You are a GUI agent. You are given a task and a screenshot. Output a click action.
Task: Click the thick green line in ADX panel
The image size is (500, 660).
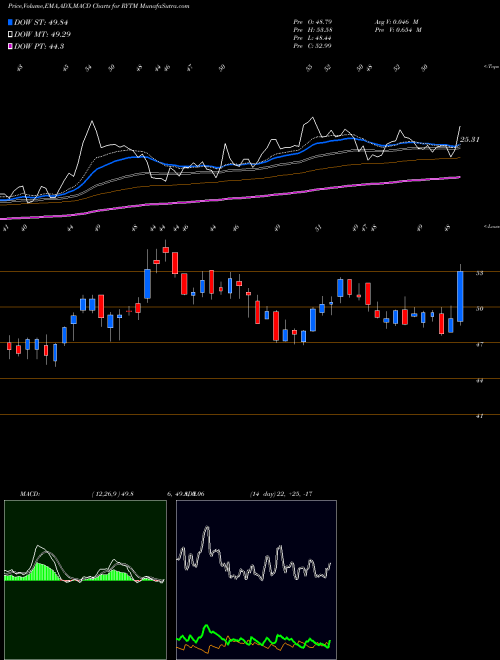point(253,638)
